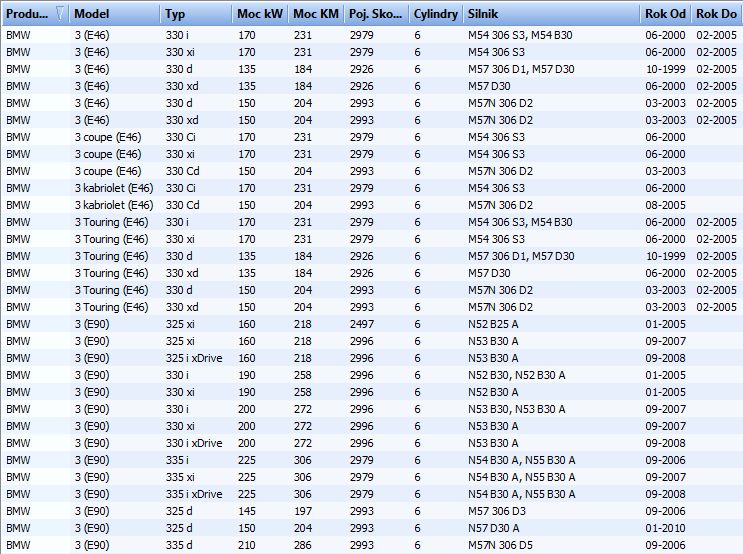
Task: Click the 145 kW power value
Action: pyautogui.click(x=246, y=511)
